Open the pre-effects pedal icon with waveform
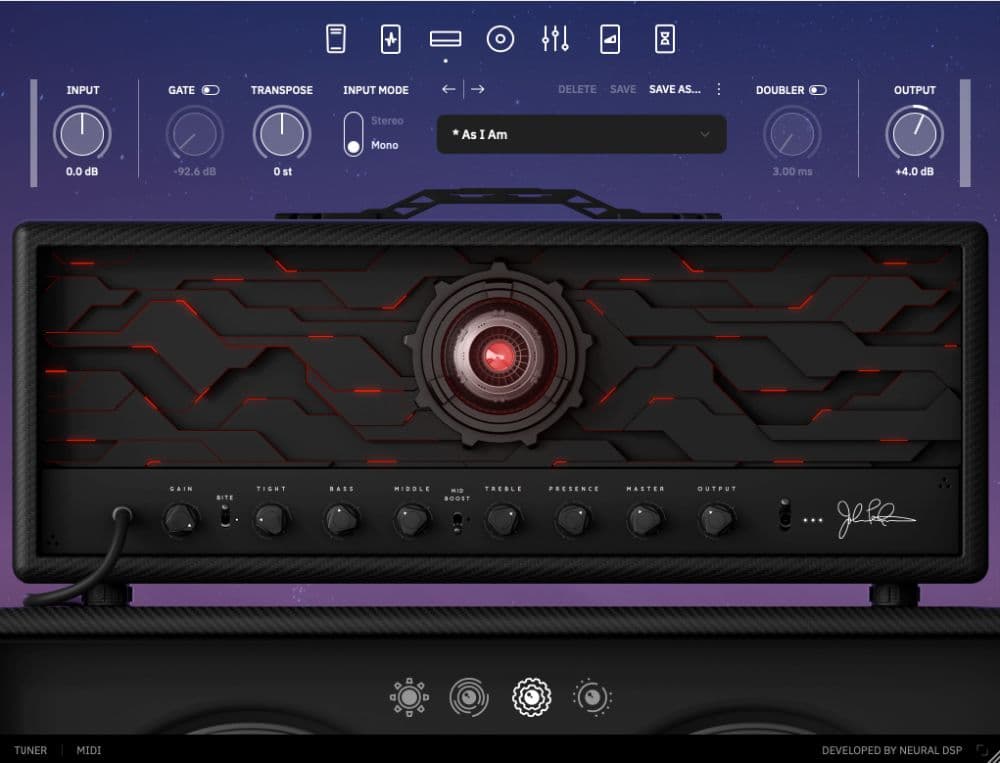The width and height of the screenshot is (1000, 763). coord(390,39)
